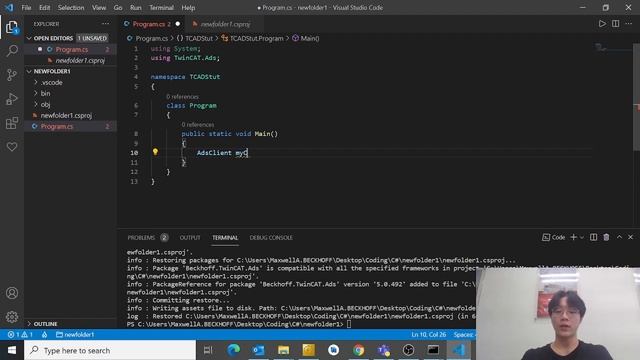Open the Edit menu
This screenshot has height=360, width=640.
44,7
